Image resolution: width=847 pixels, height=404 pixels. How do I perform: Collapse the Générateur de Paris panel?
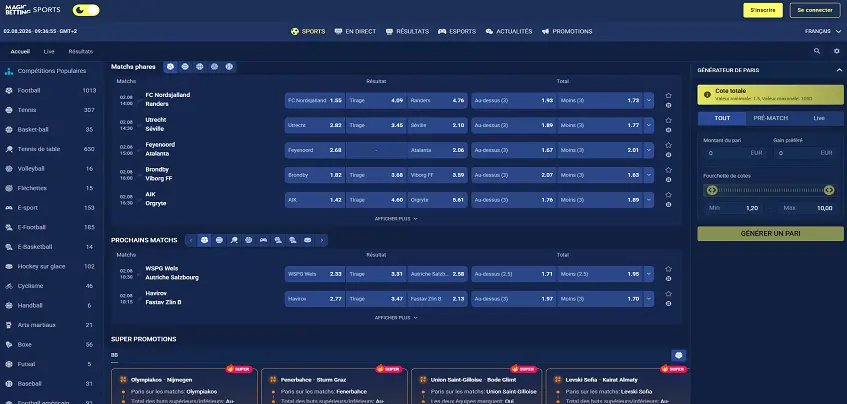pyautogui.click(x=839, y=70)
